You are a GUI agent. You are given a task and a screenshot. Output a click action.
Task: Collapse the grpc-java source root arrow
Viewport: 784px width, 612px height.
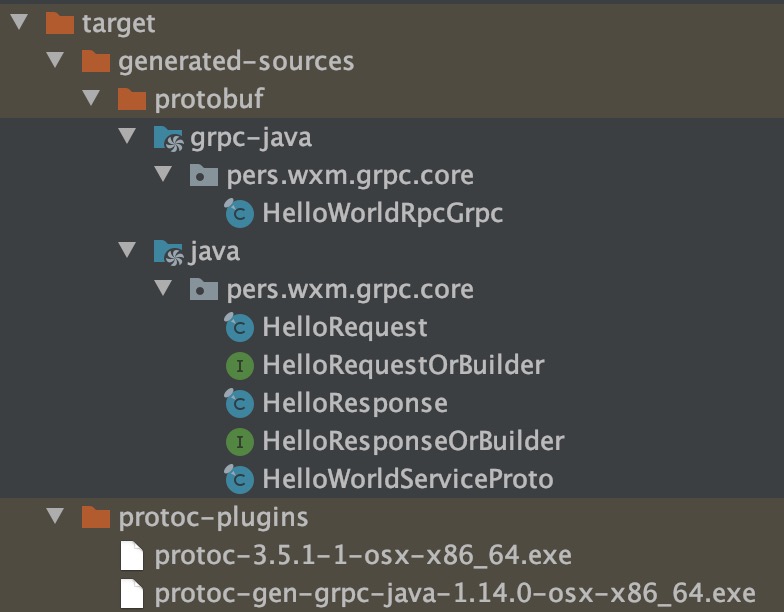pos(128,137)
